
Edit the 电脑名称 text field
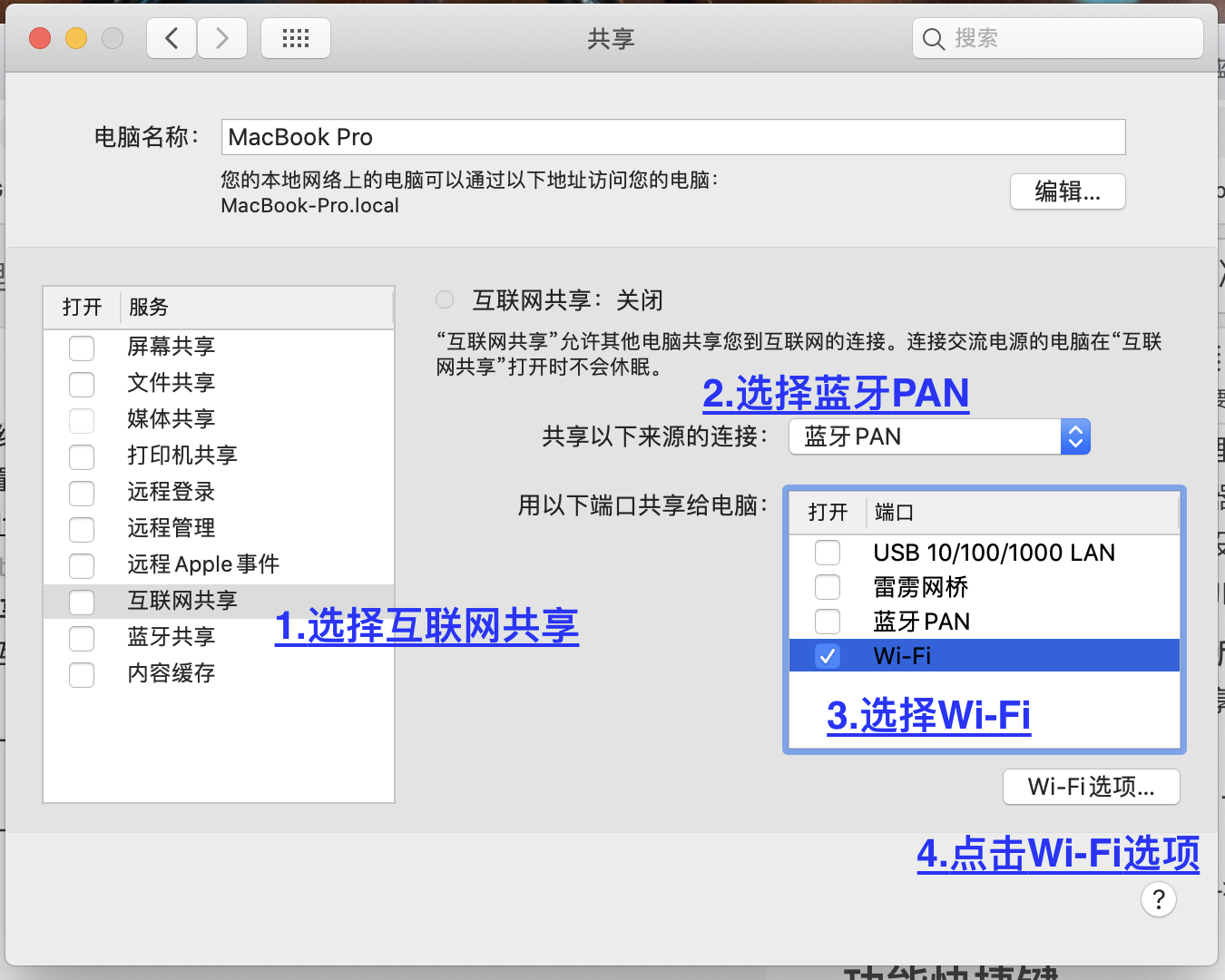(673, 137)
